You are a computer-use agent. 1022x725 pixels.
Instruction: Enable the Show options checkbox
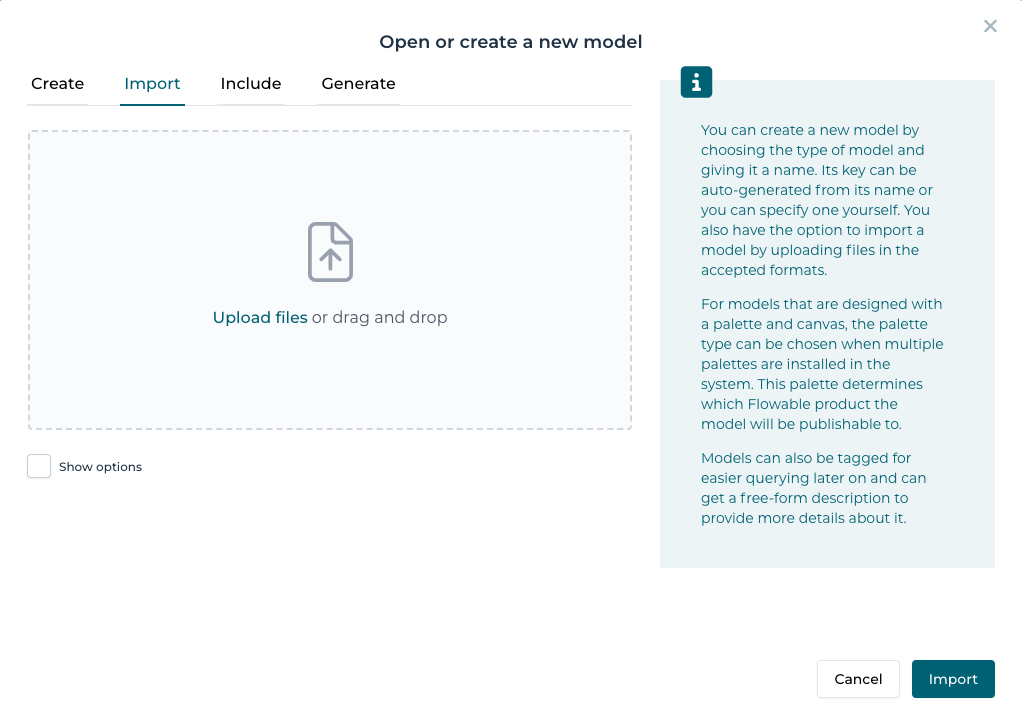pos(39,466)
